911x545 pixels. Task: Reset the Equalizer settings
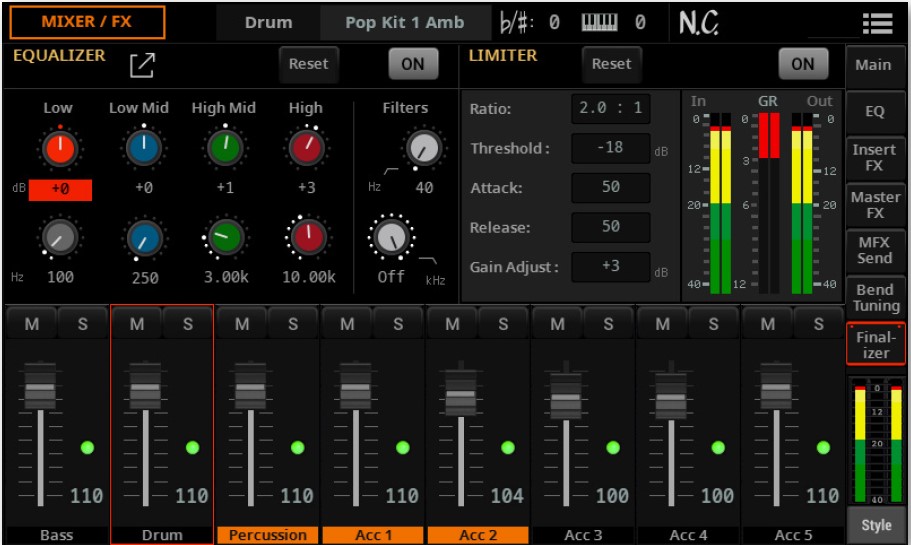tap(308, 64)
